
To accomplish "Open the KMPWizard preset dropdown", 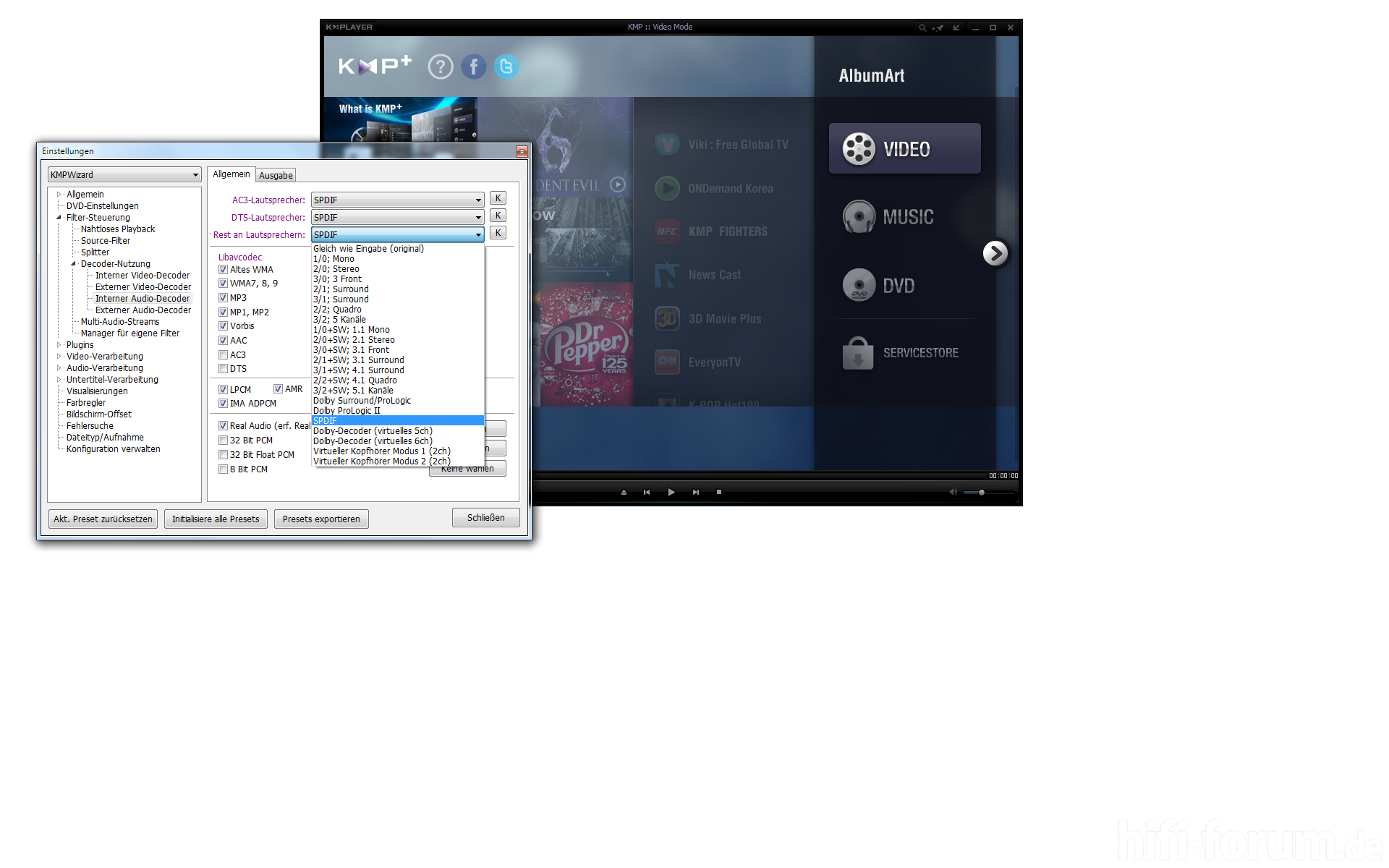I will click(x=124, y=174).
